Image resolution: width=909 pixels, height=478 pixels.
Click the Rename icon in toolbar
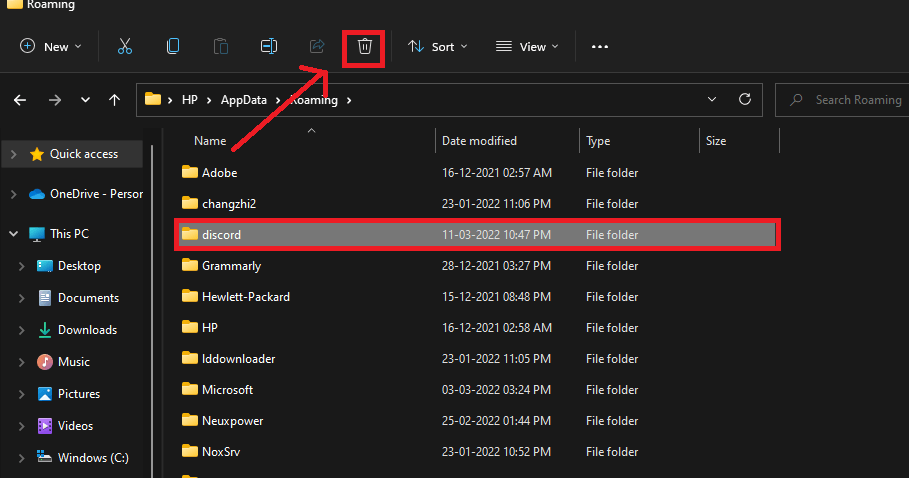point(268,46)
